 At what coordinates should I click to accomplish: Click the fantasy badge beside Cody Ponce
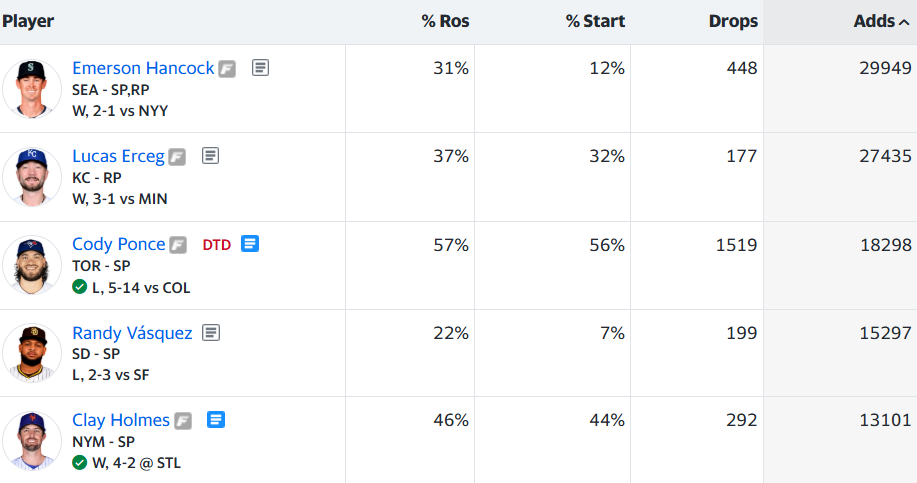pos(178,245)
